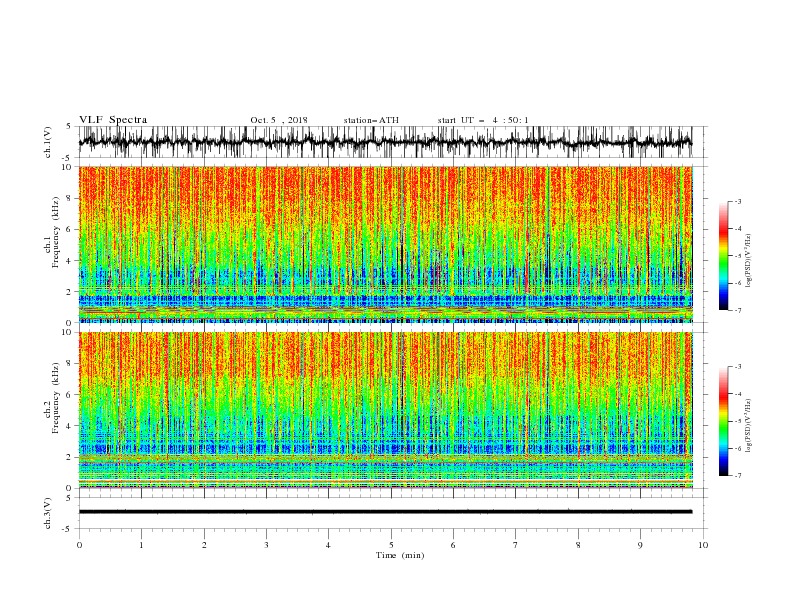Click the "Time (min)" axis label

coord(400,555)
